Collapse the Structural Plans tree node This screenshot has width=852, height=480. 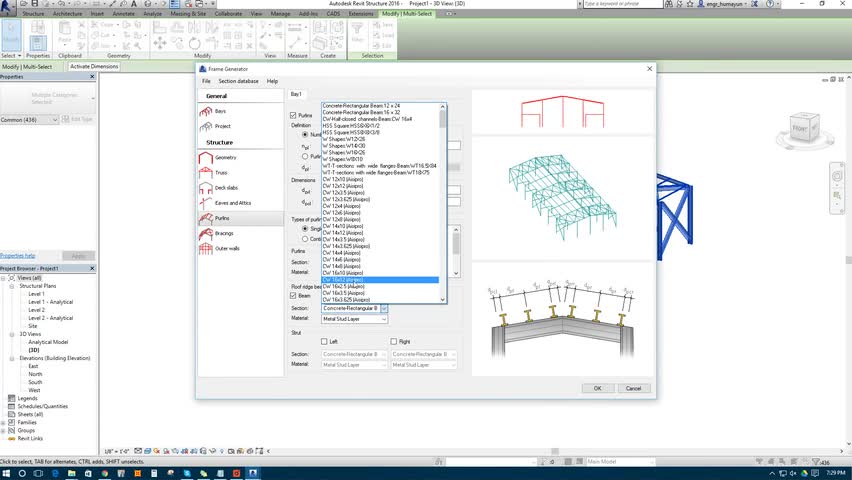(11, 286)
